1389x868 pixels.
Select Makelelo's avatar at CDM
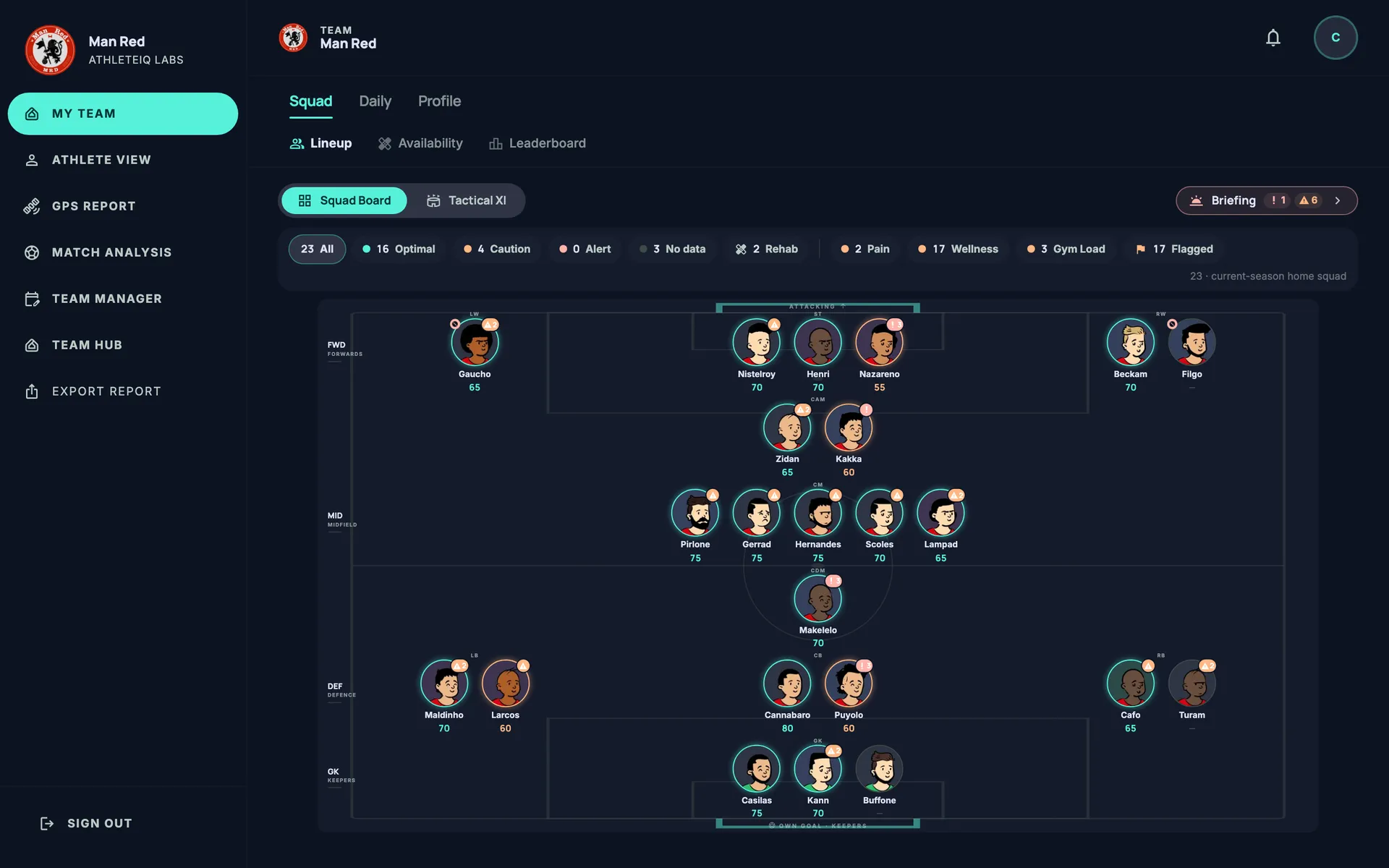click(x=817, y=598)
